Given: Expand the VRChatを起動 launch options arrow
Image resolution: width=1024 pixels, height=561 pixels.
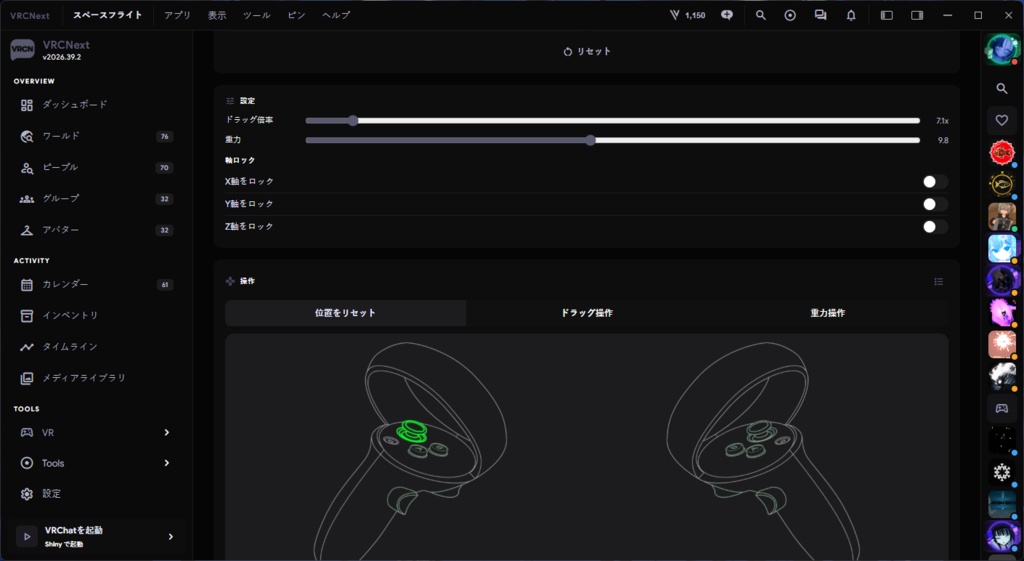Looking at the screenshot, I should point(170,537).
